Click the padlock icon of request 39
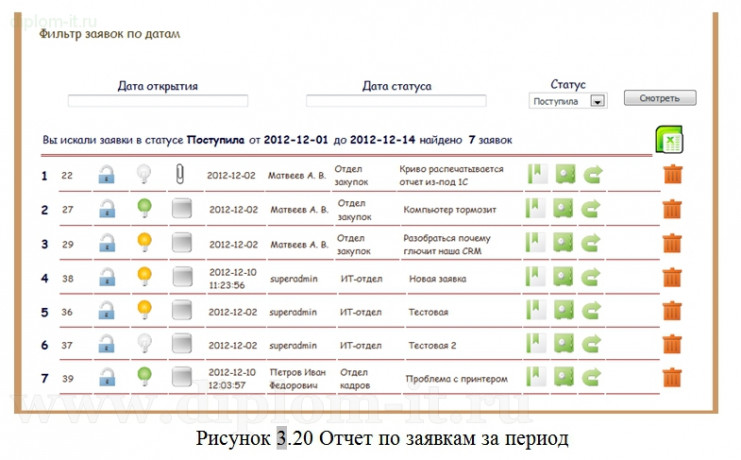 pos(107,377)
